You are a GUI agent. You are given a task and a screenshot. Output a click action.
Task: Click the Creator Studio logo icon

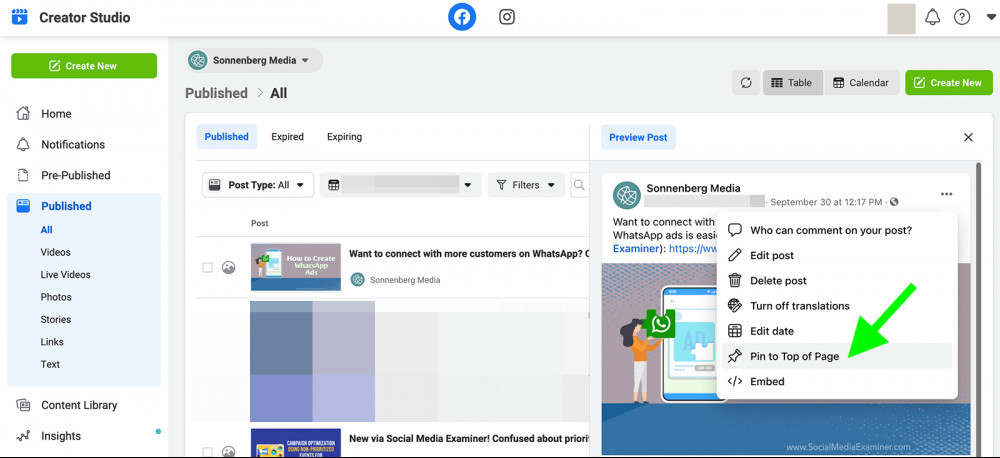(20, 17)
